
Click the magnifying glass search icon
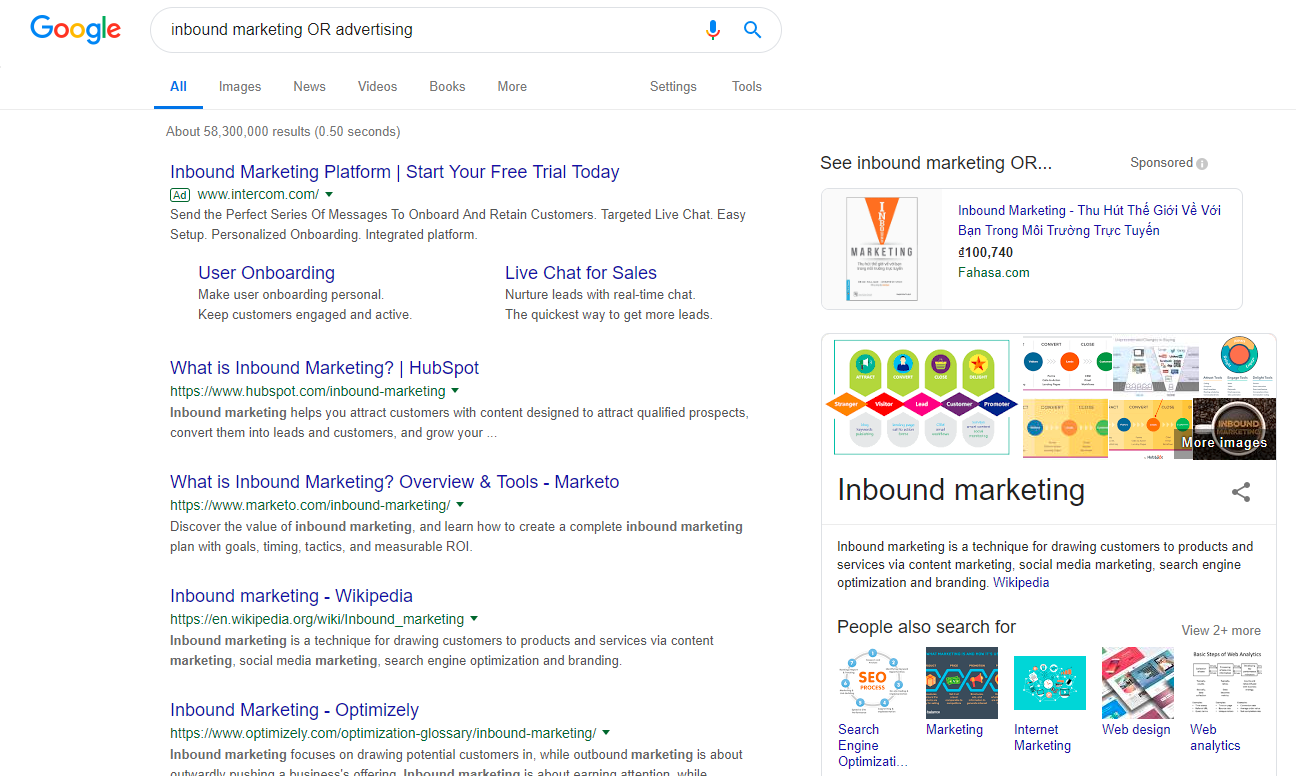753,30
